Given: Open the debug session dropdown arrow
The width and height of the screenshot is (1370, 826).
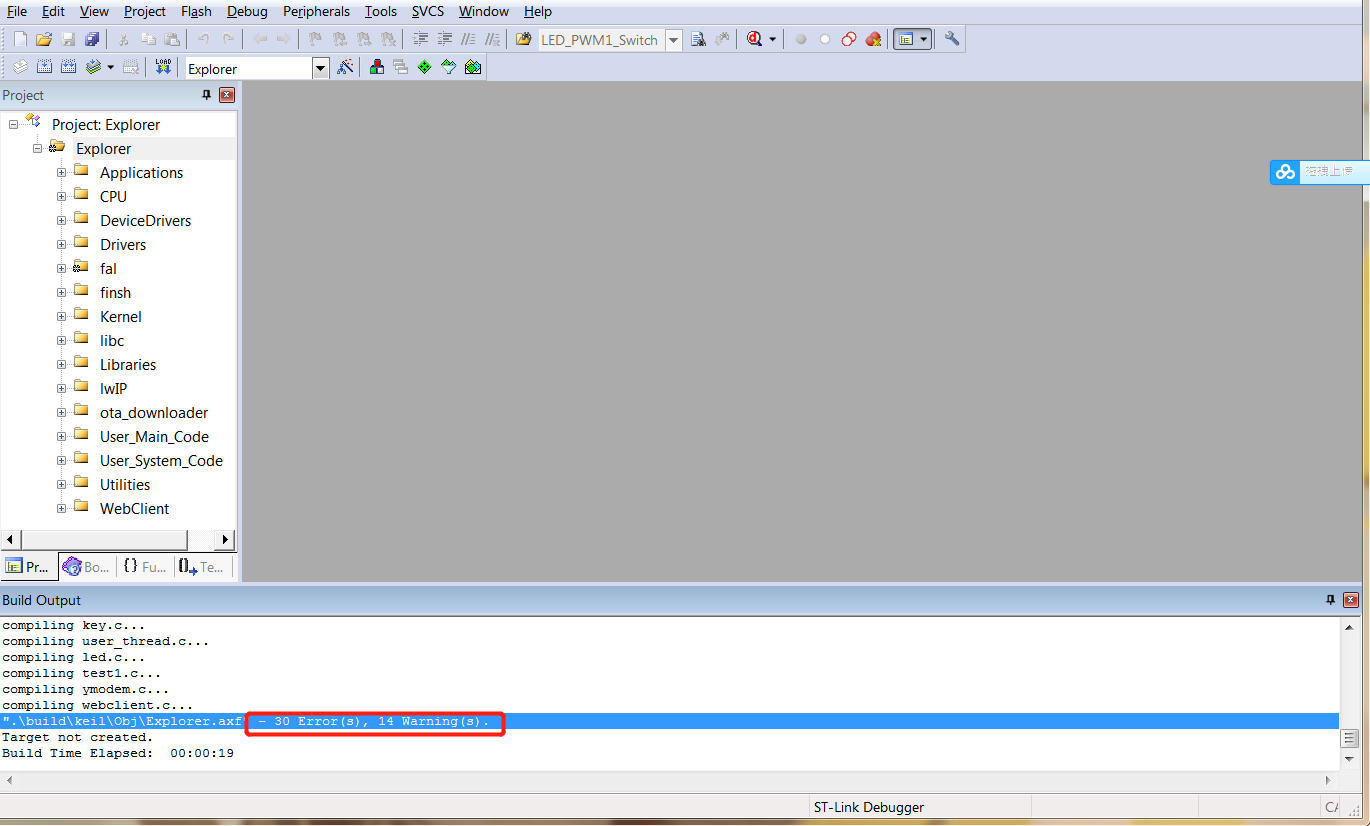Looking at the screenshot, I should click(772, 39).
